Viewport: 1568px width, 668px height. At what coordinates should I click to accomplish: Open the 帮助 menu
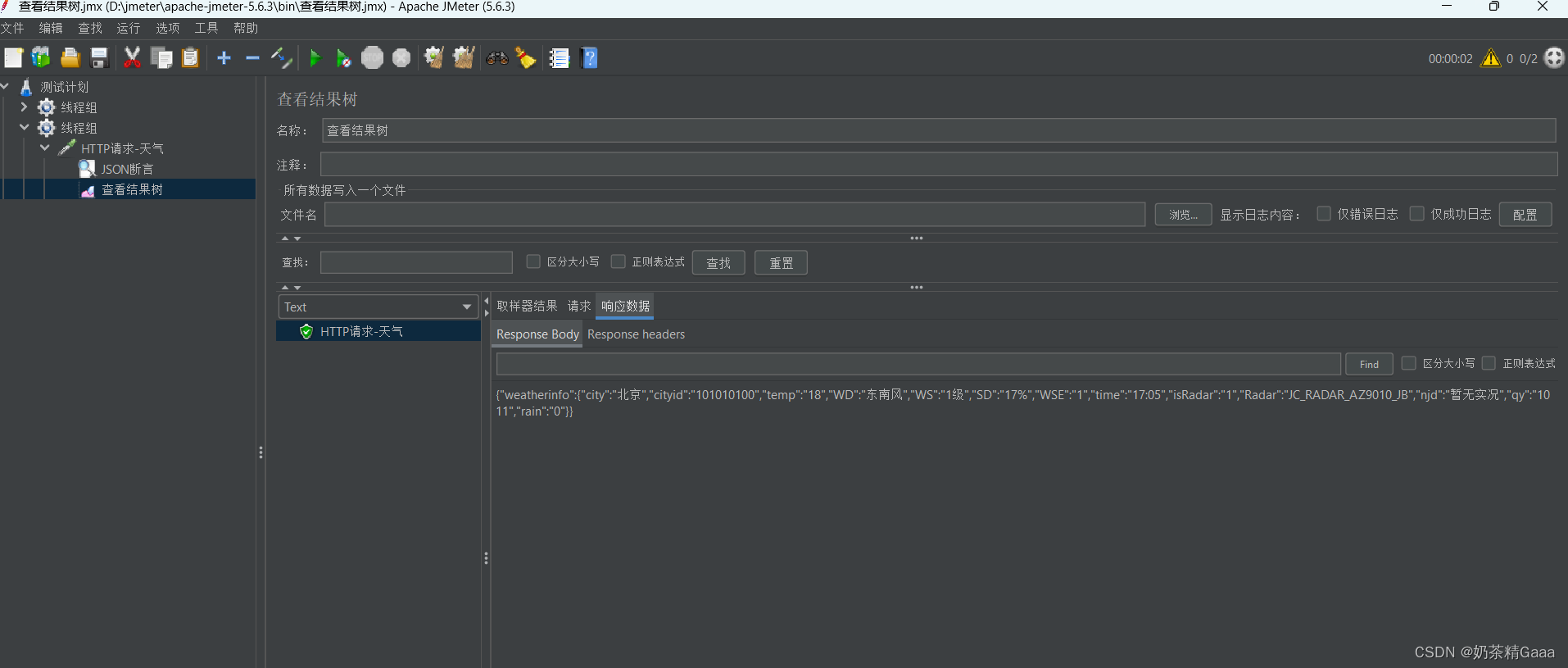point(246,28)
